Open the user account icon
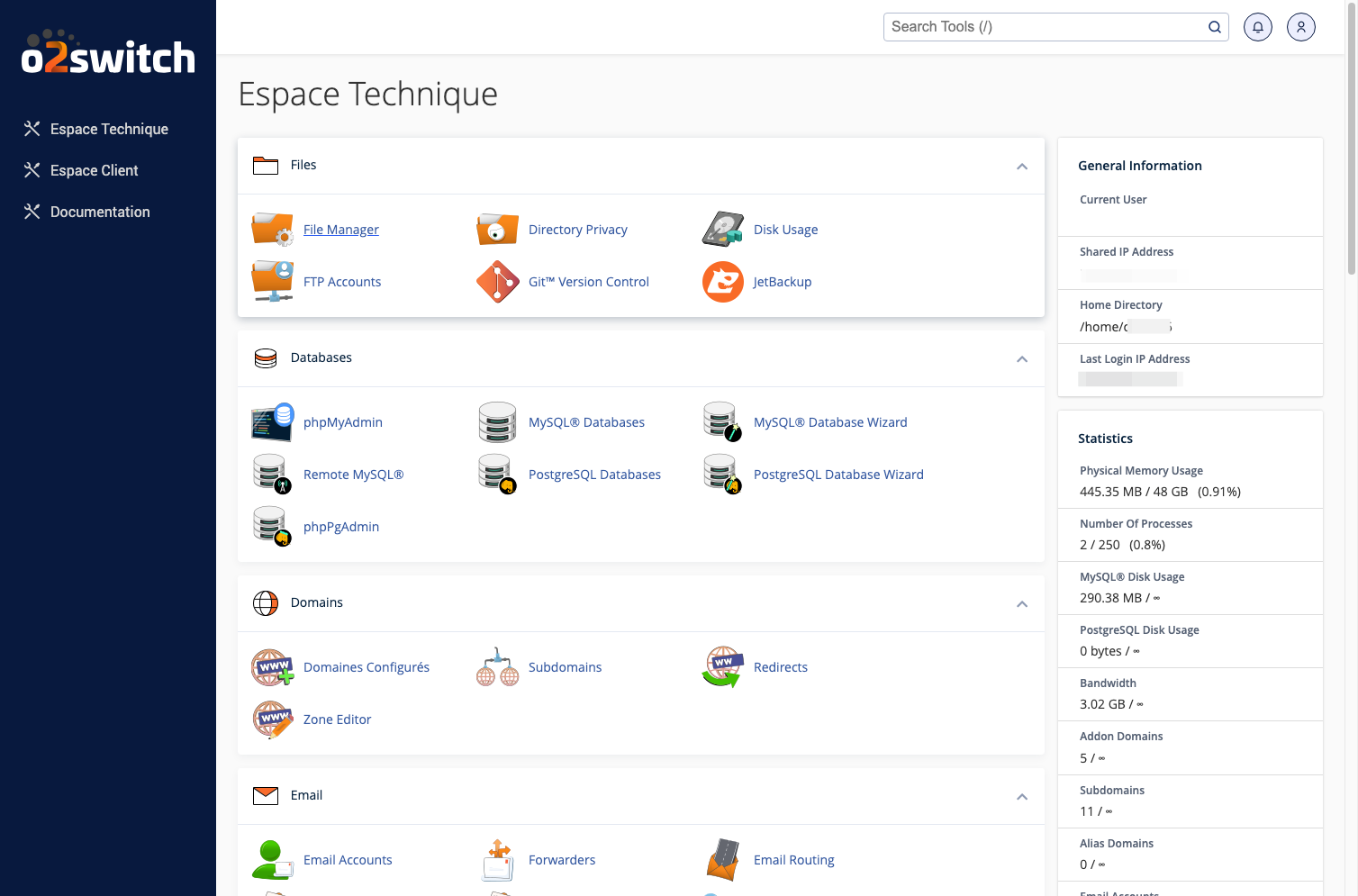Screen dimensions: 1358x896 coord(1301,27)
